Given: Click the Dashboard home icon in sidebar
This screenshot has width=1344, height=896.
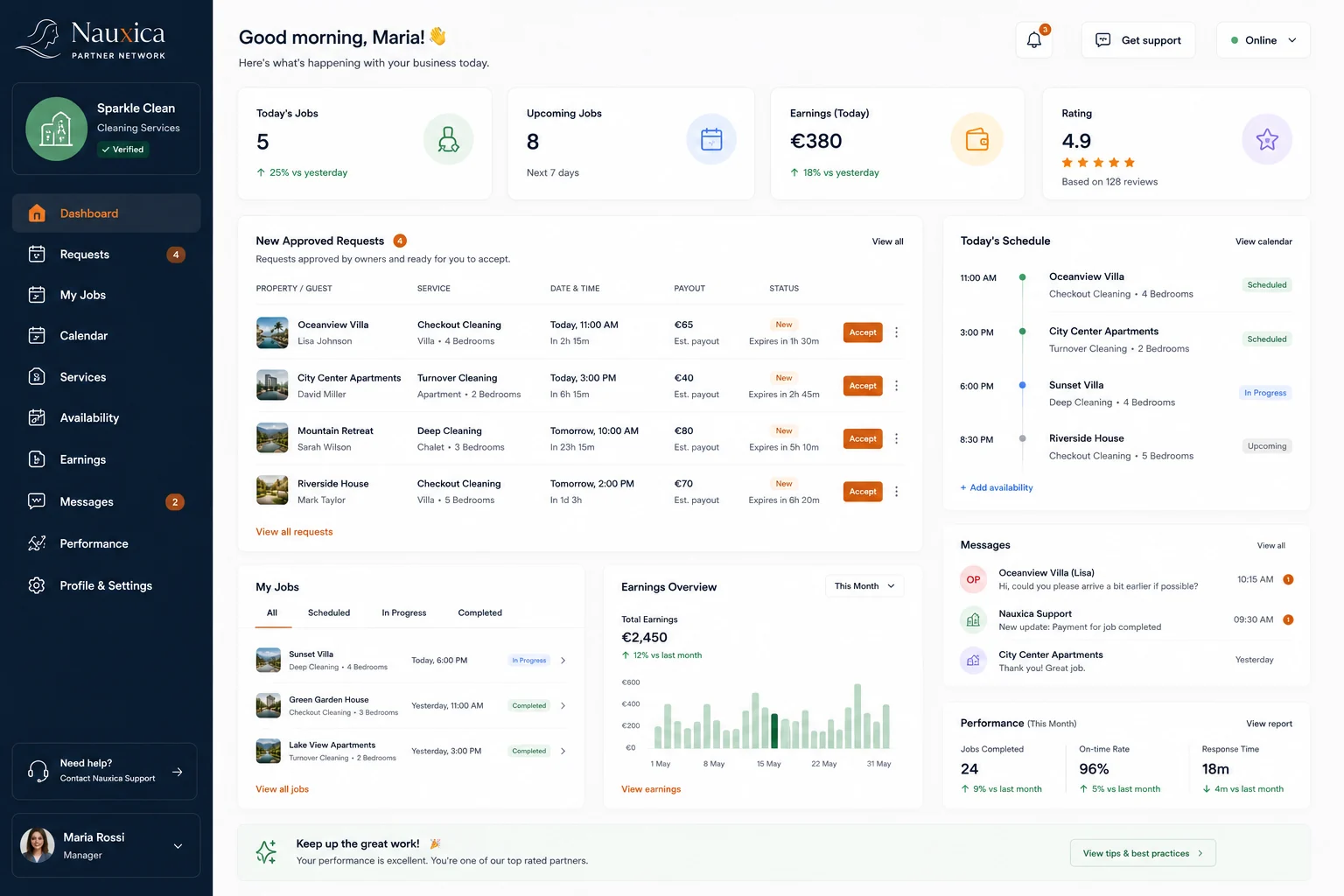Looking at the screenshot, I should pyautogui.click(x=37, y=213).
